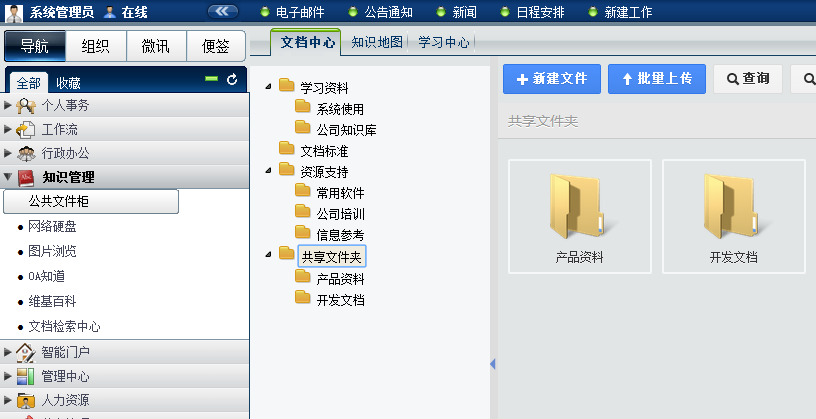Click the 公司培训 folder icon
Screen dimensions: 816x419
303,211
